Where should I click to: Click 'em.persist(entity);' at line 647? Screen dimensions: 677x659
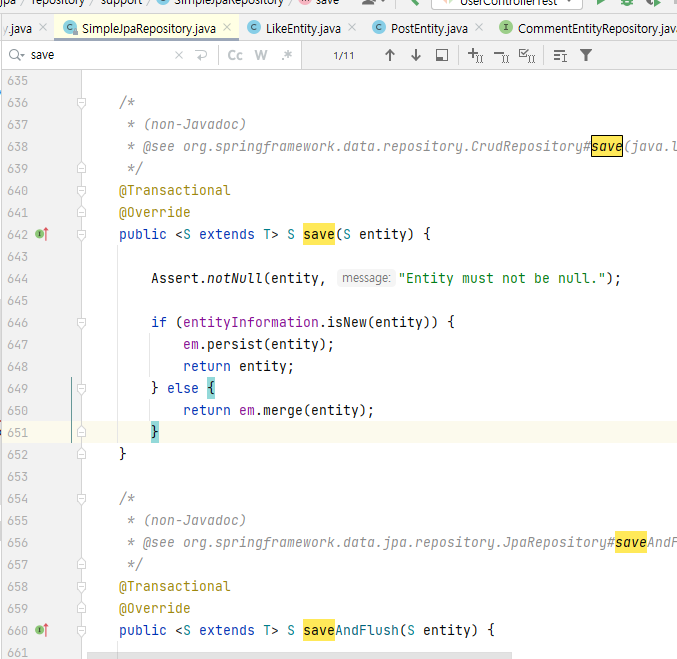pos(258,345)
